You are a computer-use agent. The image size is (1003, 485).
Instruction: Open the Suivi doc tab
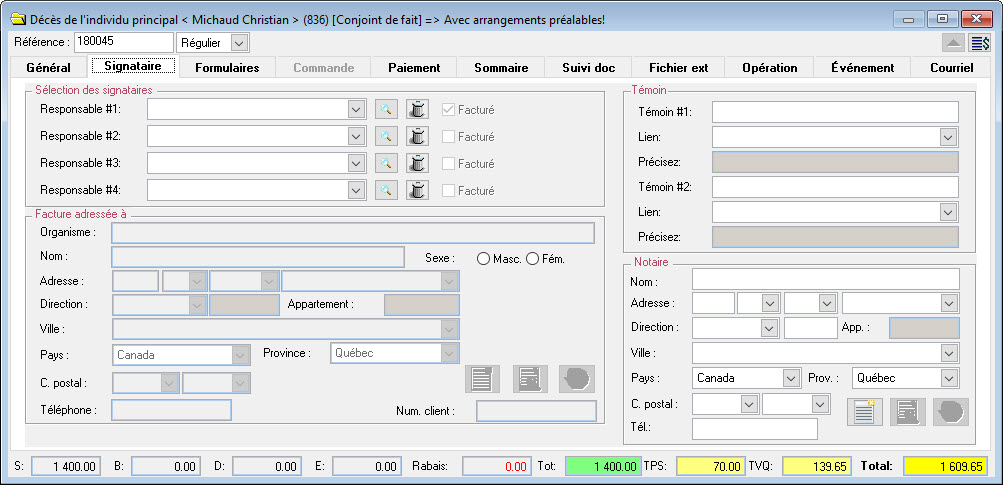(x=588, y=67)
